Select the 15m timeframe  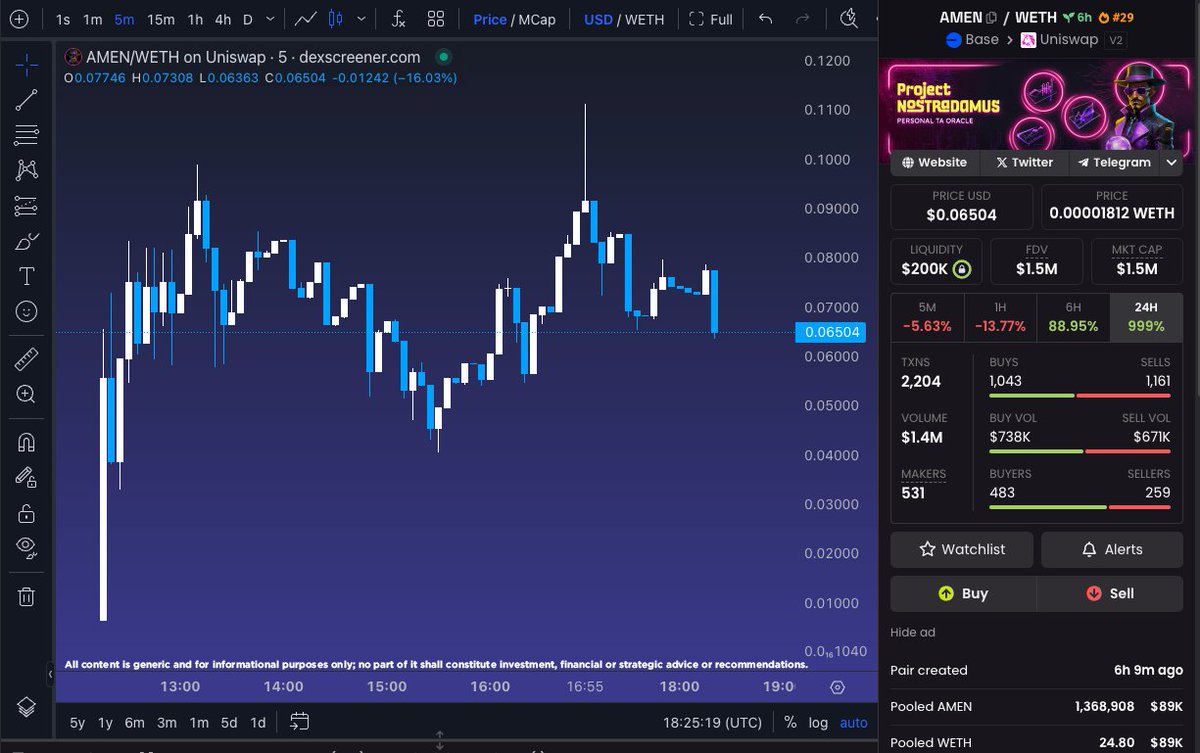(x=160, y=19)
